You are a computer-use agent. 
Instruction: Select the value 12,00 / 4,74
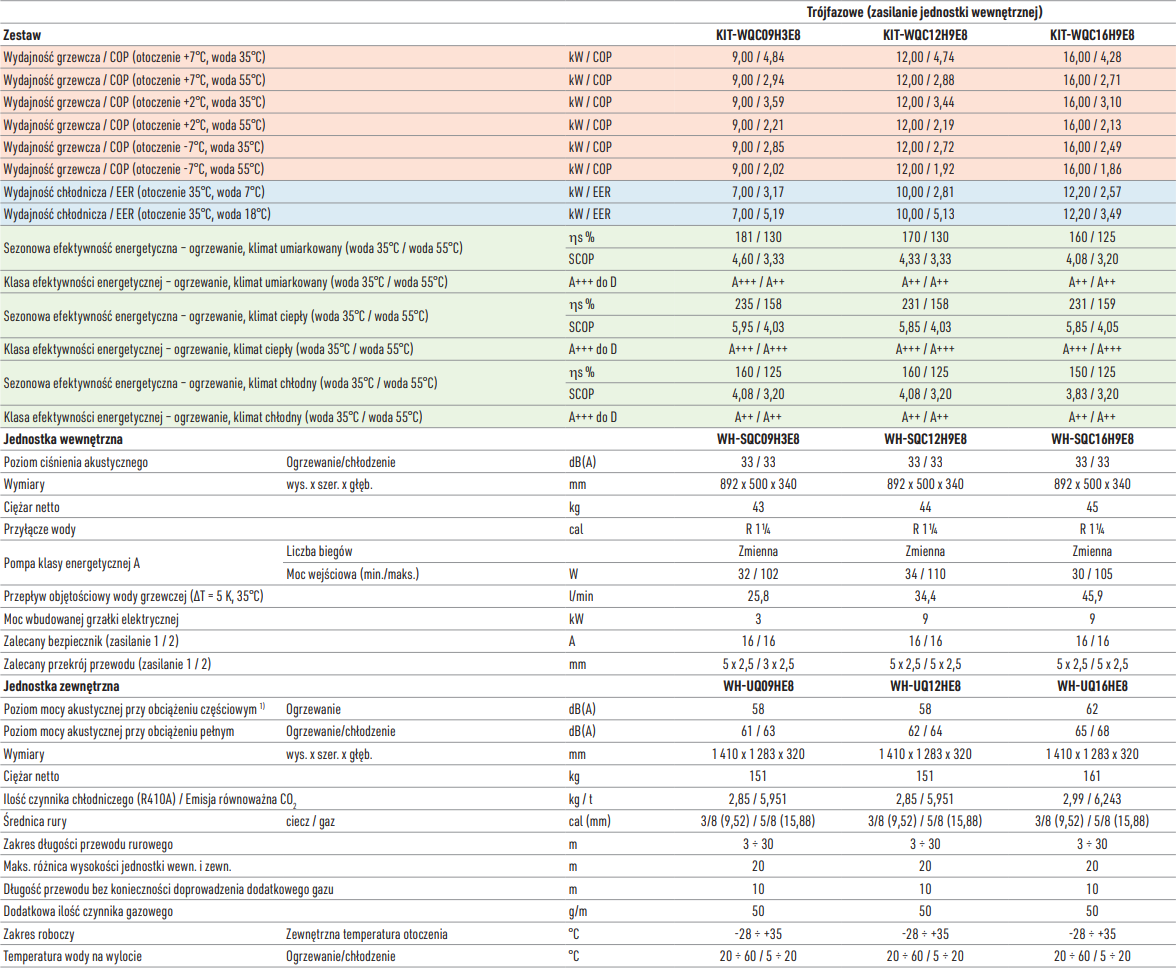coord(925,57)
